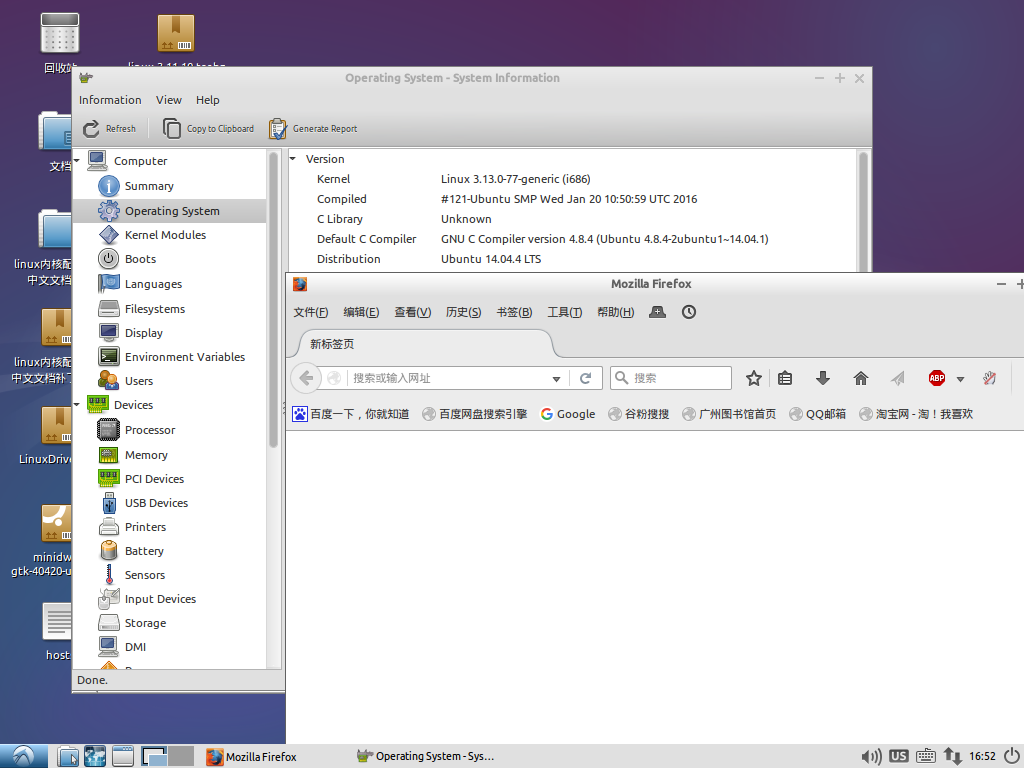Open the network connections tray icon
This screenshot has width=1024, height=768.
[952, 756]
